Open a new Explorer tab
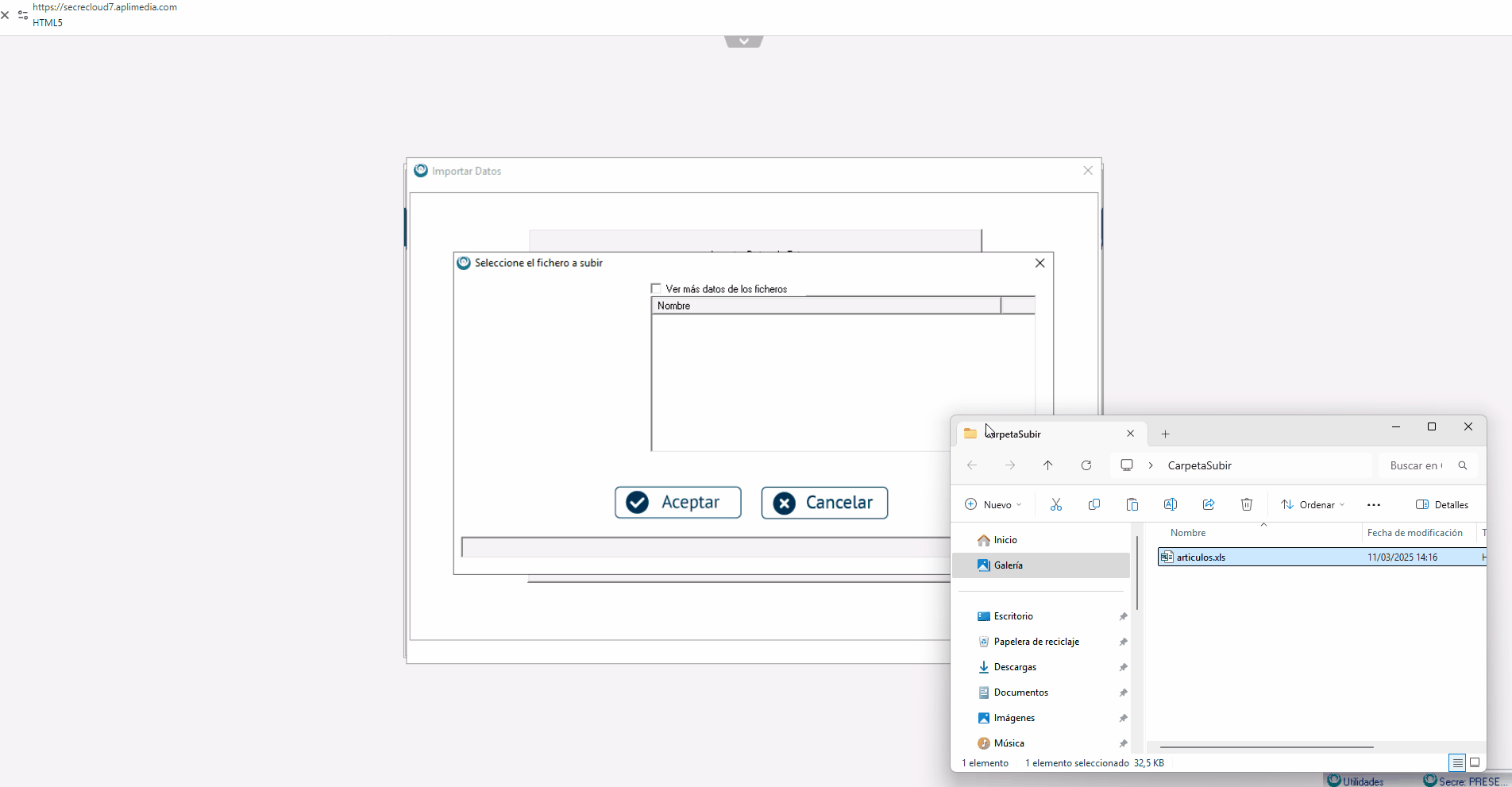Screen dimensions: 1512x787 point(1165,434)
